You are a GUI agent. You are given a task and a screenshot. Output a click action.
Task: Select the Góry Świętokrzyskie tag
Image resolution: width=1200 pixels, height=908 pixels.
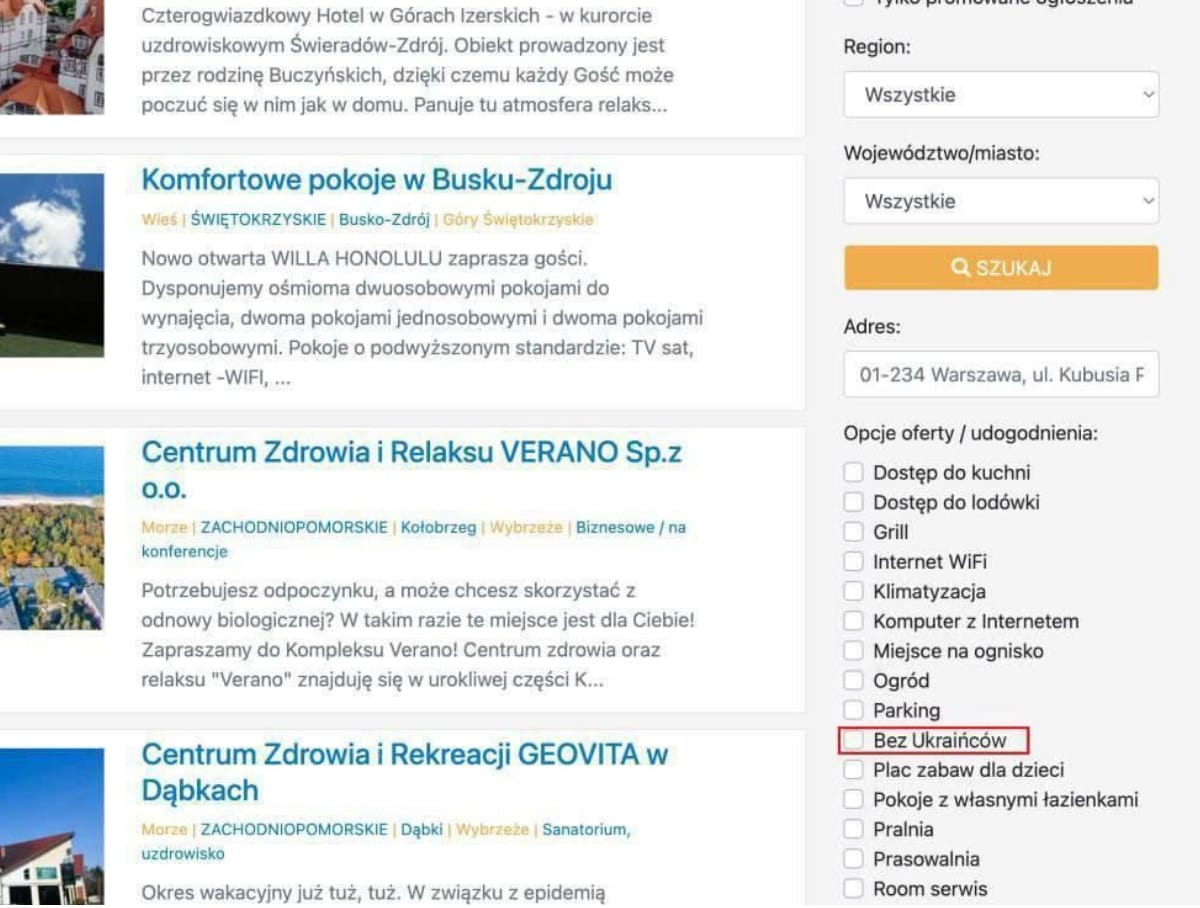[518, 219]
